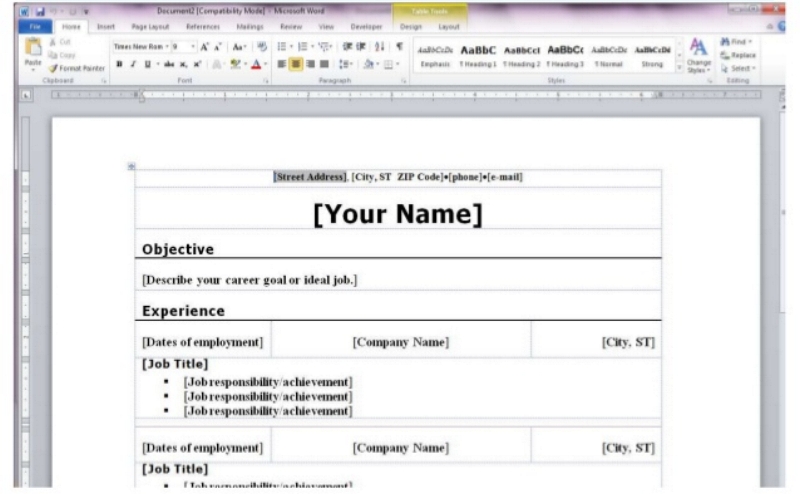Save the document from Quick Access toolbar

[40, 11]
